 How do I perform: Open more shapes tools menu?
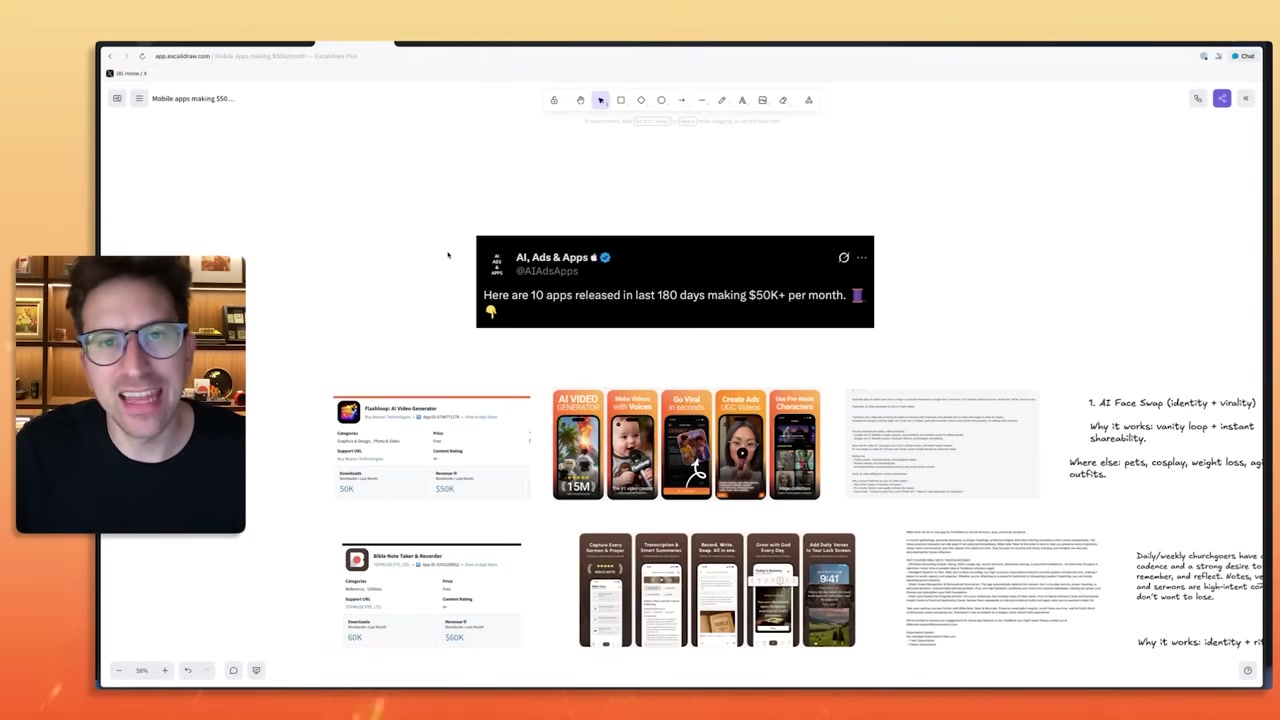[x=809, y=100]
